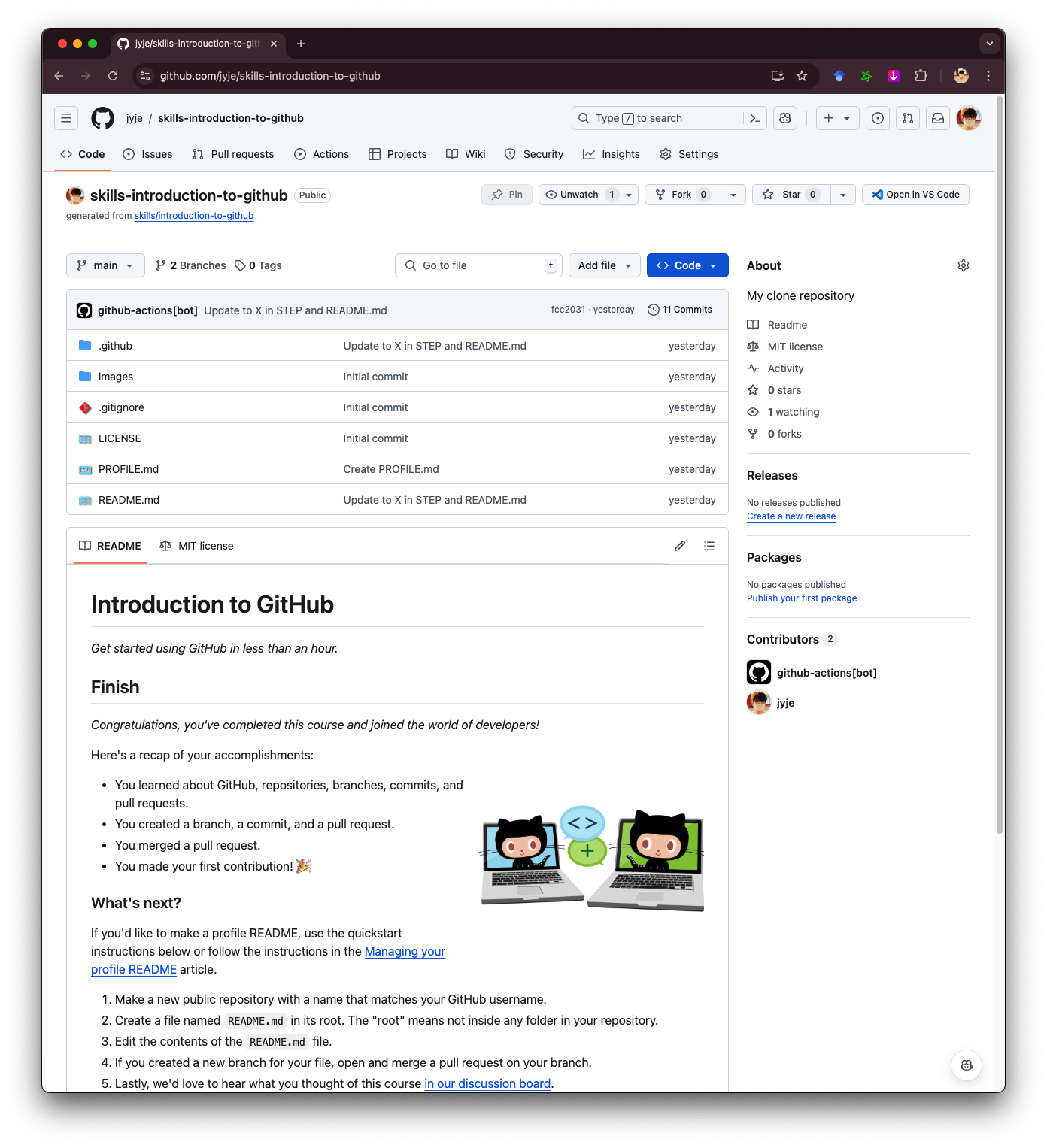The height and width of the screenshot is (1148, 1047).
Task: Open the Copilot icon in header
Action: 785,118
